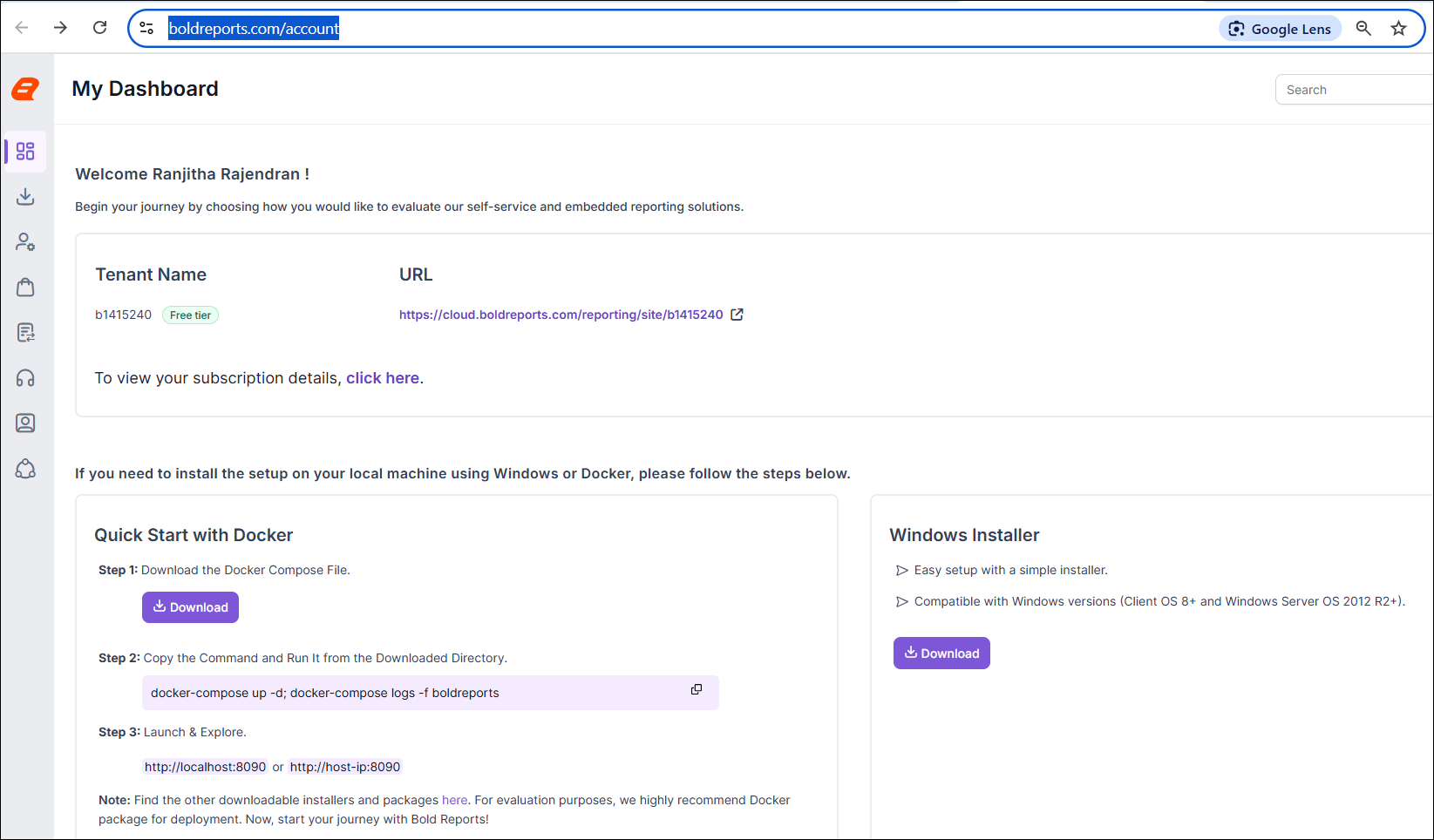Bookmark this page with star icon
Image resolution: width=1434 pixels, height=840 pixels.
tap(1398, 29)
